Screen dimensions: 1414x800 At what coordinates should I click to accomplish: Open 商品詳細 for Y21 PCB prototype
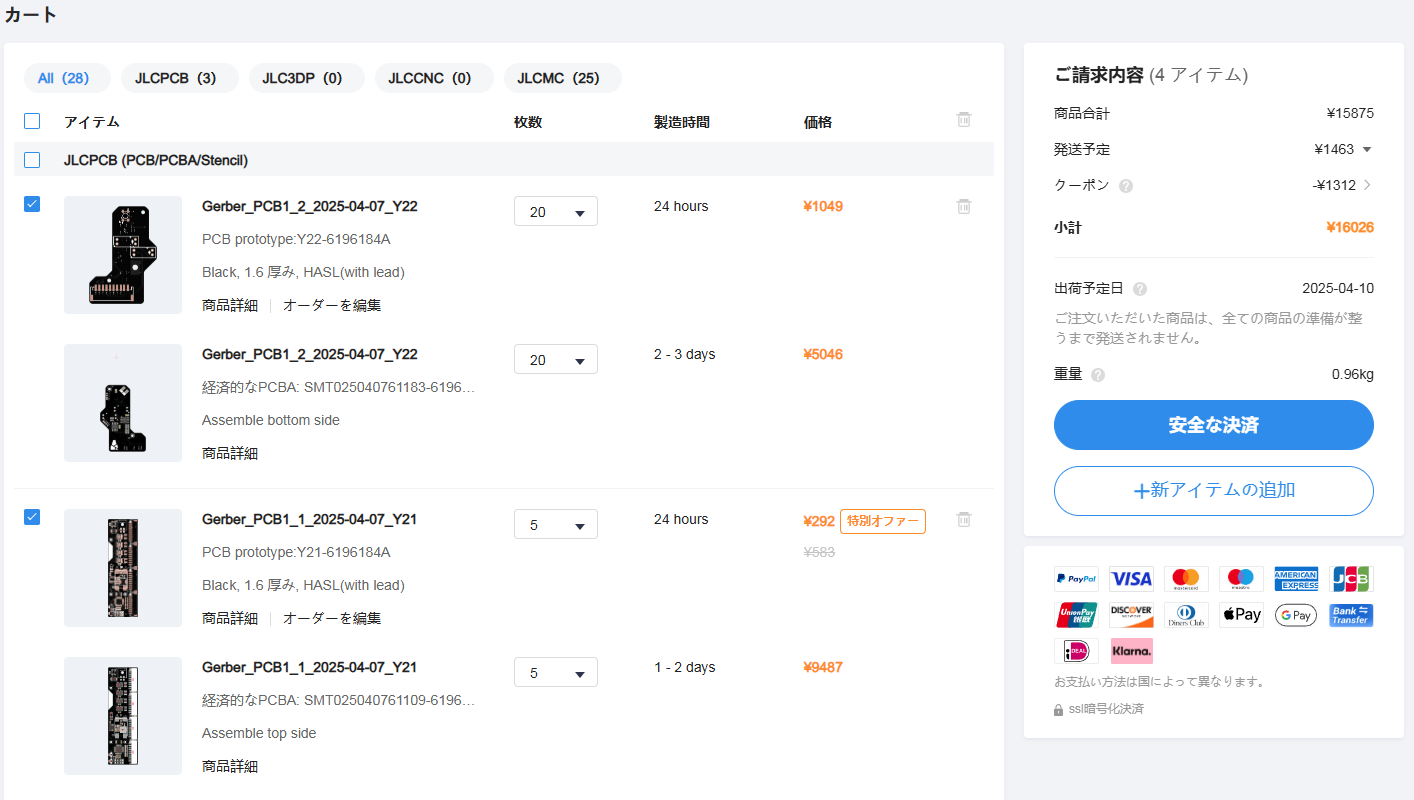230,618
